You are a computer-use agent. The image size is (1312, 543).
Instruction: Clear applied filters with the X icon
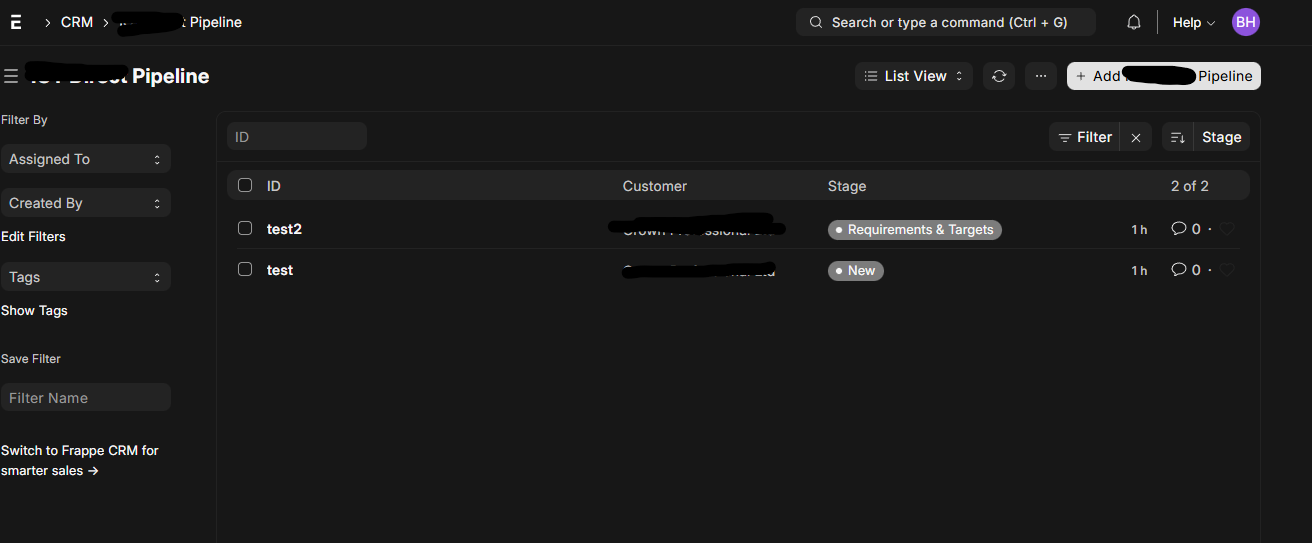[1136, 138]
